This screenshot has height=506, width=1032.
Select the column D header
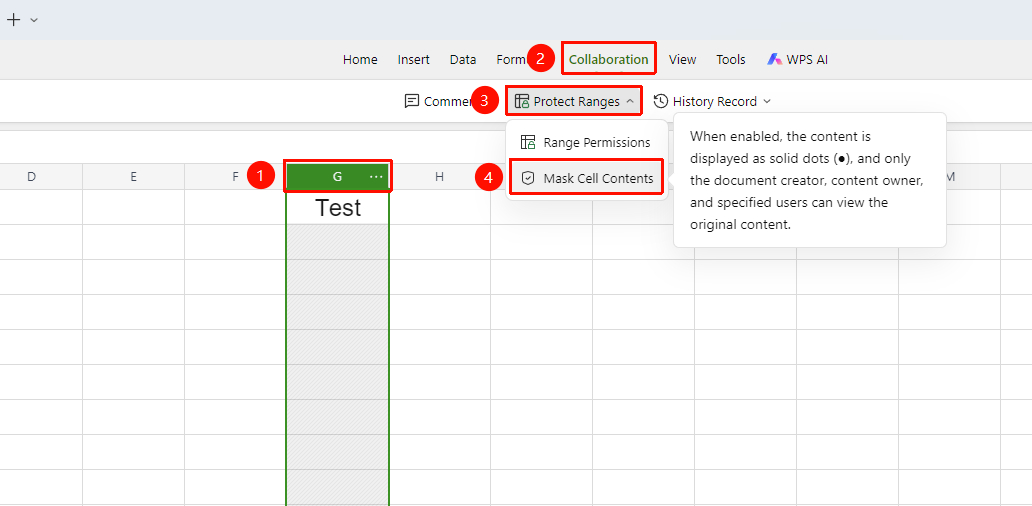point(32,176)
